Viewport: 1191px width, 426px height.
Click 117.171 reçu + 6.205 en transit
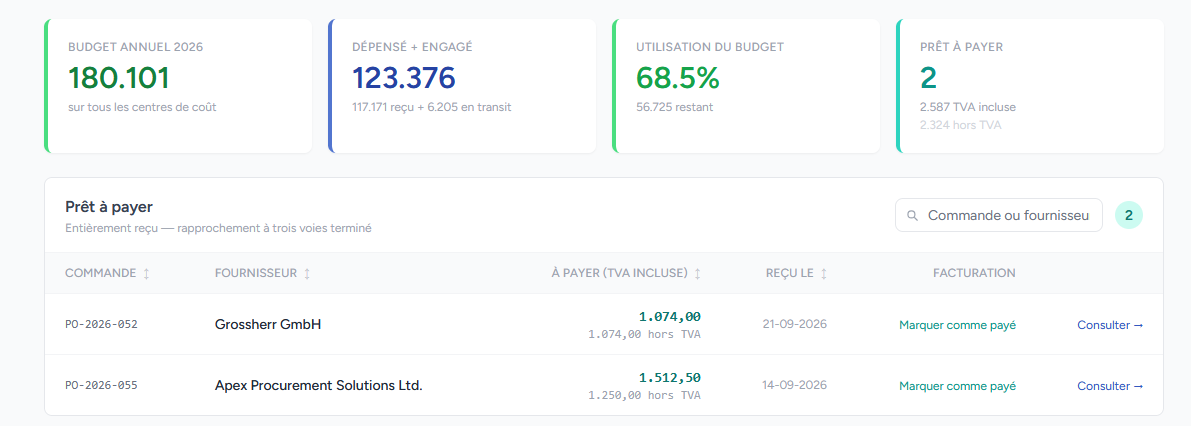coord(431,107)
